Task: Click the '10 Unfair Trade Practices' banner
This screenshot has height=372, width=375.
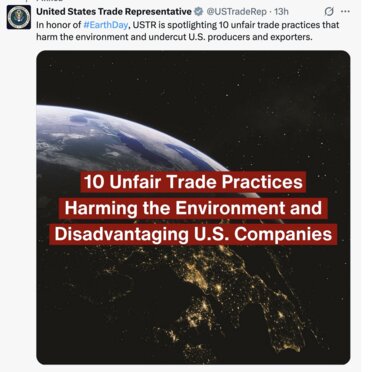Action: [193, 182]
